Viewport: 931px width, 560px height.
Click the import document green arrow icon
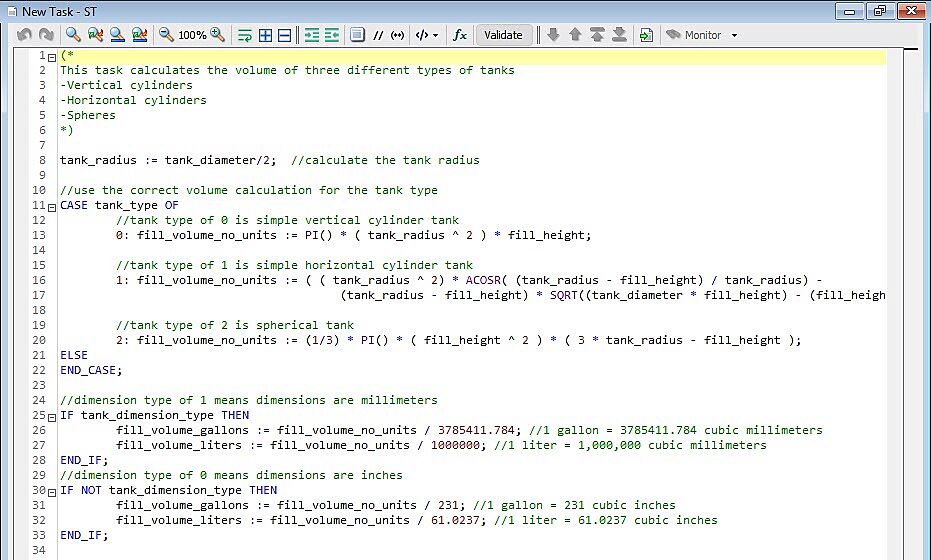tap(646, 35)
